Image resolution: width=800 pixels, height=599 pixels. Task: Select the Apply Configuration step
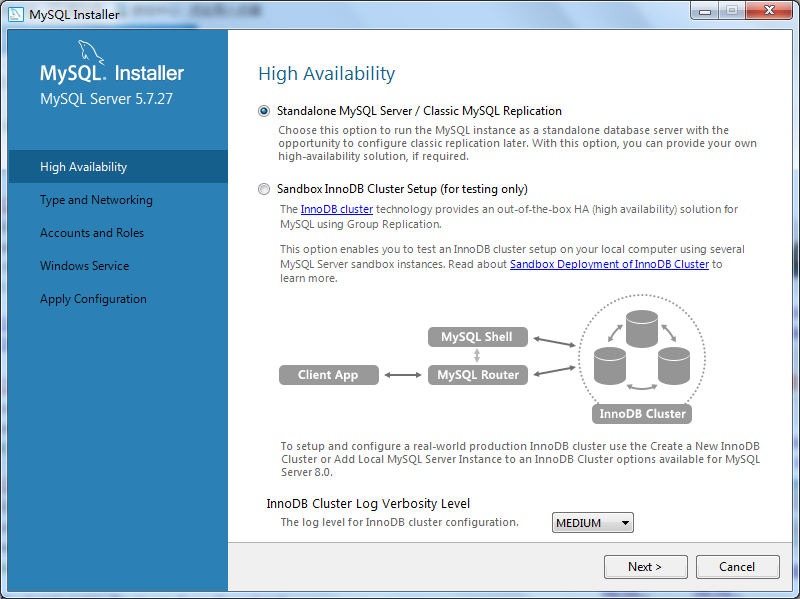(93, 299)
